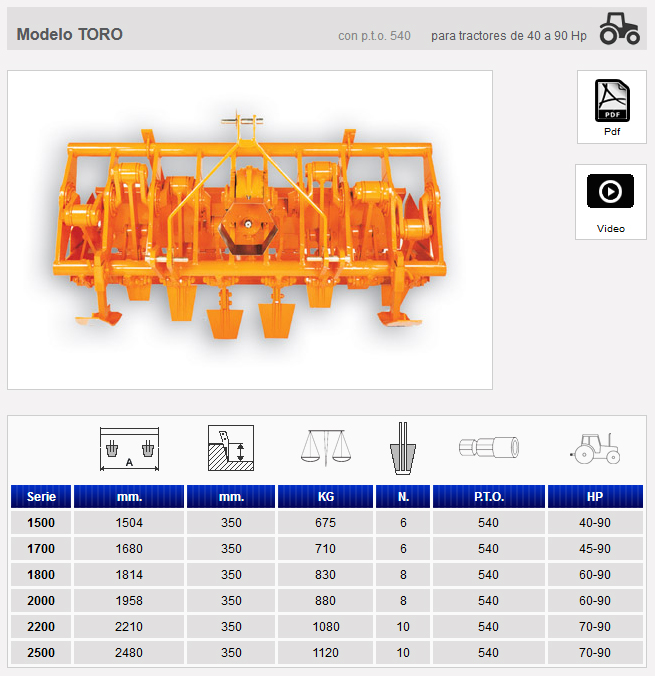Click the N. column header
This screenshot has width=655, height=676.
click(x=403, y=497)
